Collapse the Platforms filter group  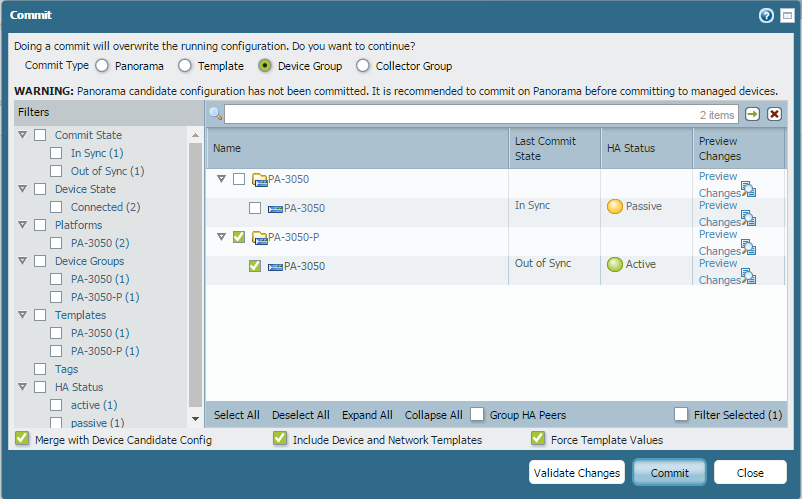[x=23, y=224]
